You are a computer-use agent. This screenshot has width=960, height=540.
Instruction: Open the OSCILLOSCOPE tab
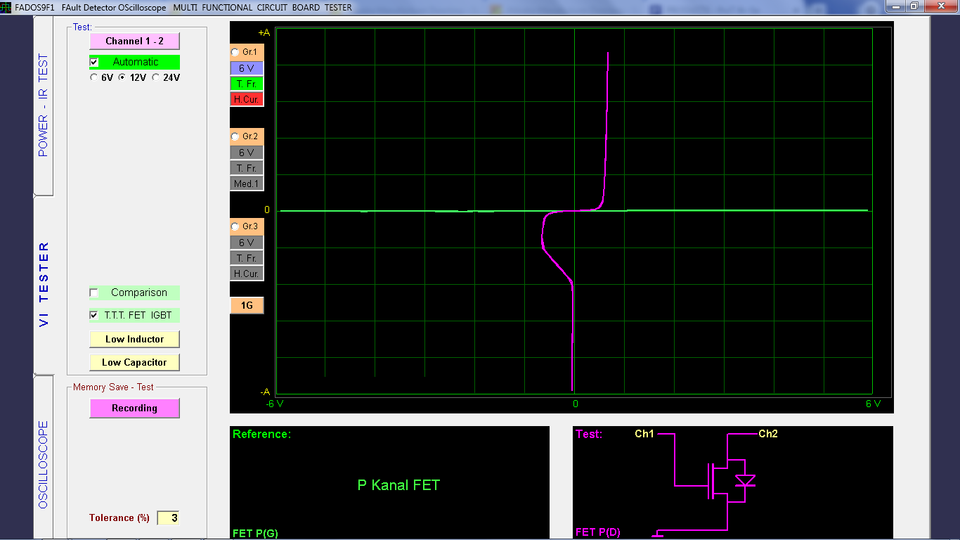click(43, 464)
